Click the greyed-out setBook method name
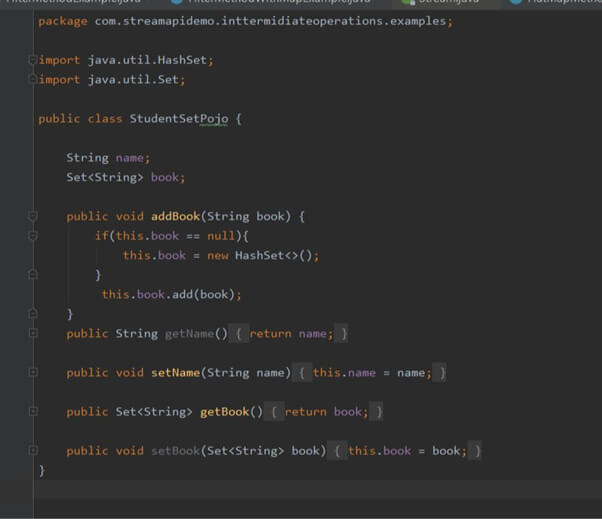The width and height of the screenshot is (602, 519). (x=175, y=451)
